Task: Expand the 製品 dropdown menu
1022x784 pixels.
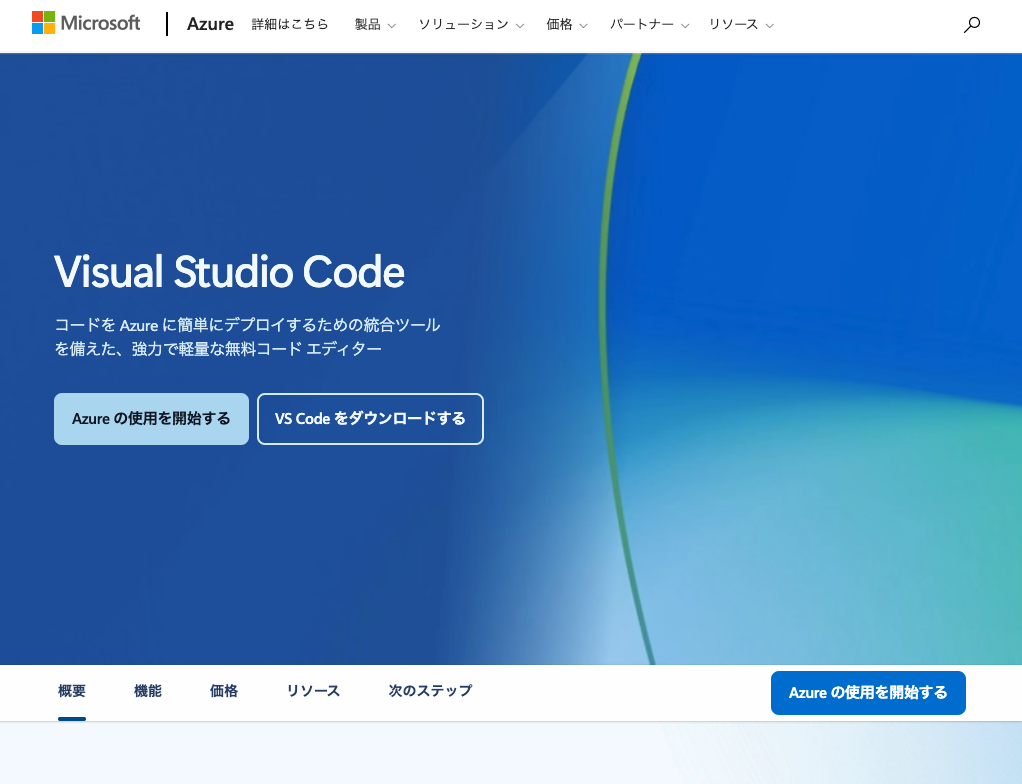Action: tap(375, 25)
